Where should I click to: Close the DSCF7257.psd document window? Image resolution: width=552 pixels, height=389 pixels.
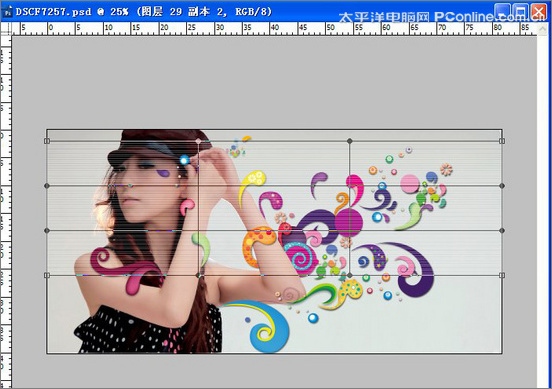tap(539, 11)
